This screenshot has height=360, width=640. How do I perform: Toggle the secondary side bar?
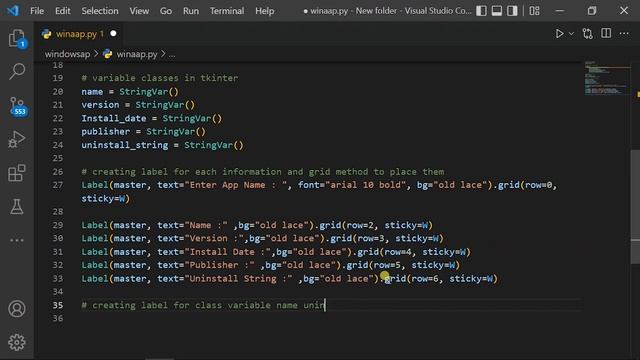point(512,11)
